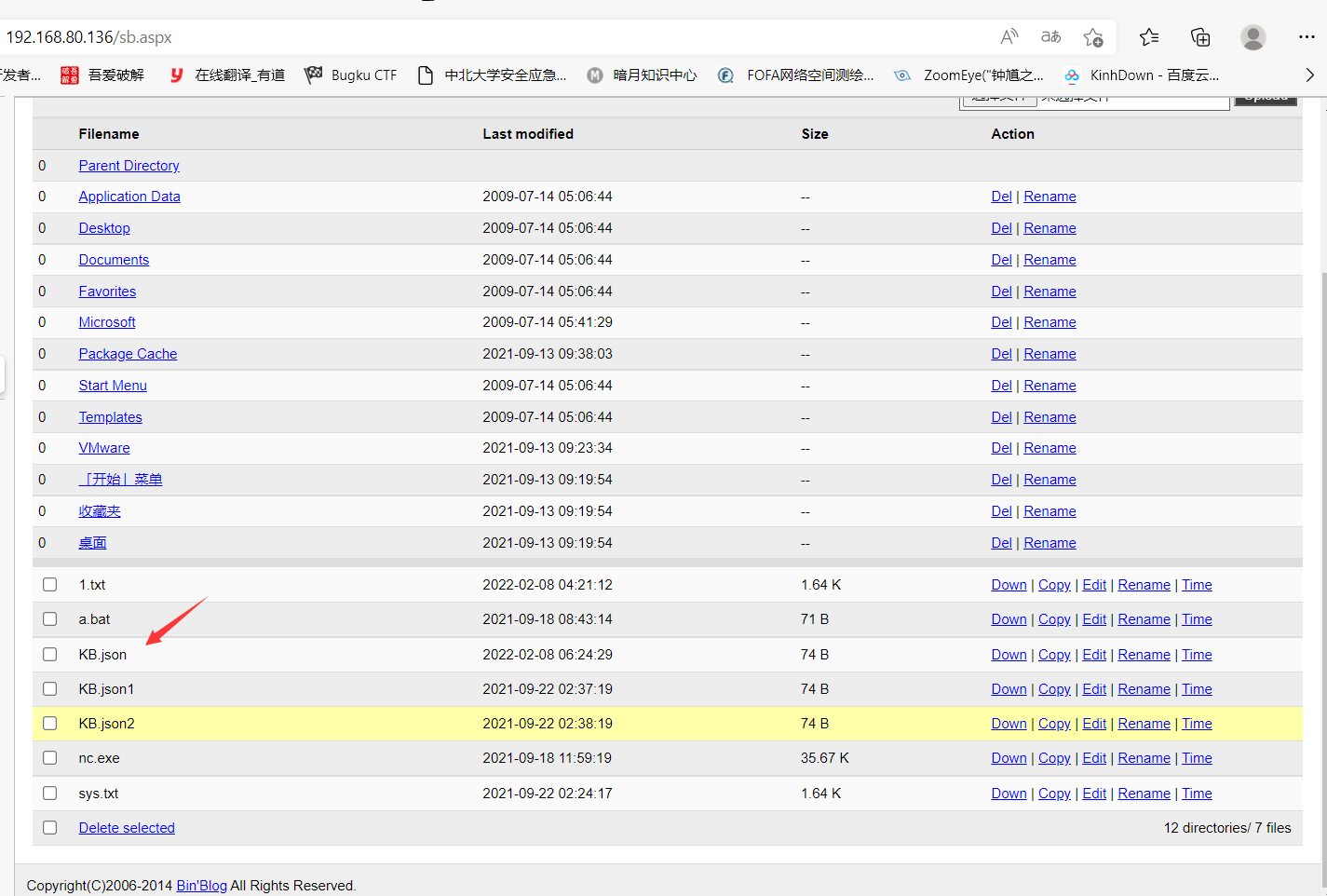Edit the sys.txt file
The image size is (1327, 896).
pyautogui.click(x=1094, y=794)
